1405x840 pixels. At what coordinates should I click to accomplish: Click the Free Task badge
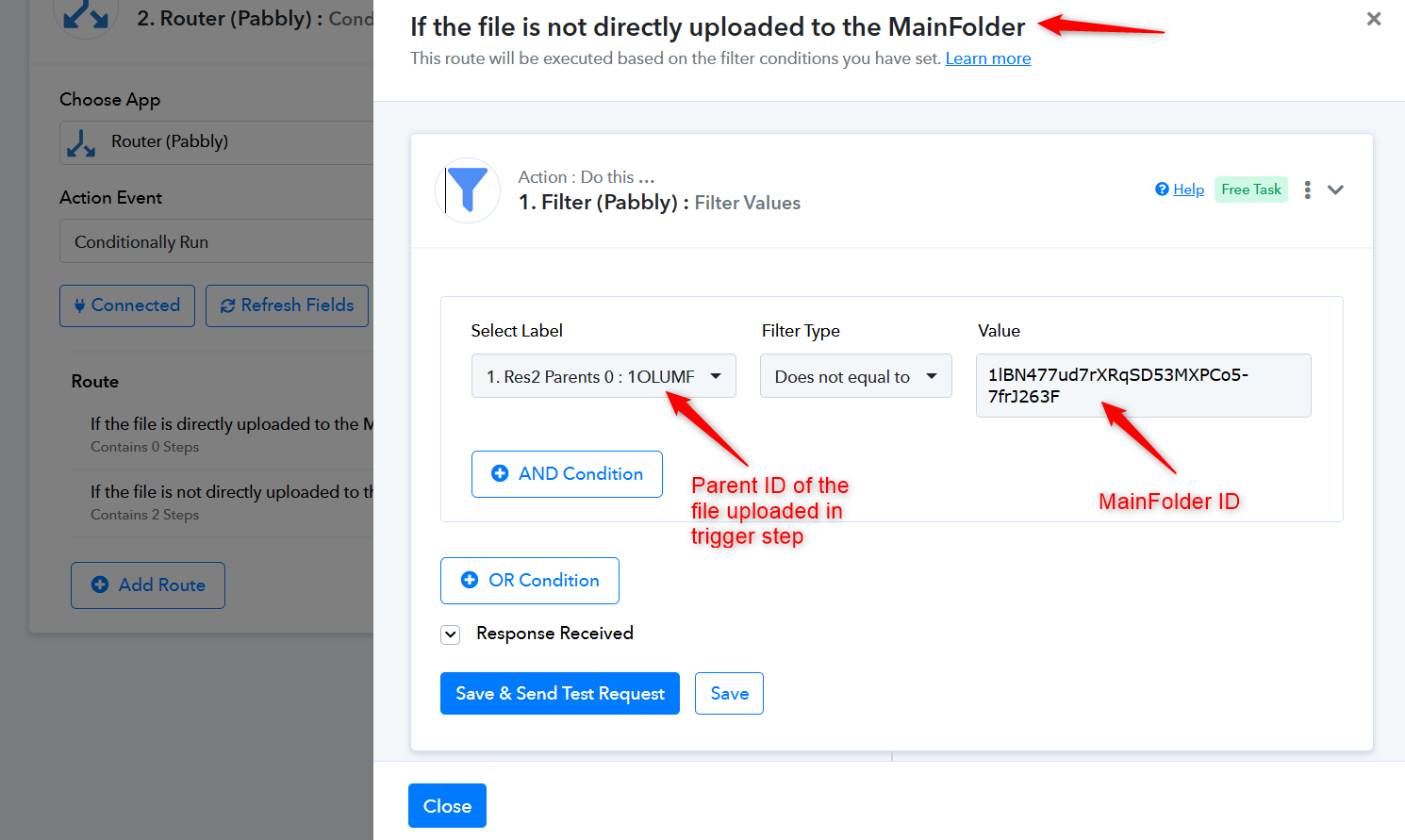click(x=1251, y=189)
